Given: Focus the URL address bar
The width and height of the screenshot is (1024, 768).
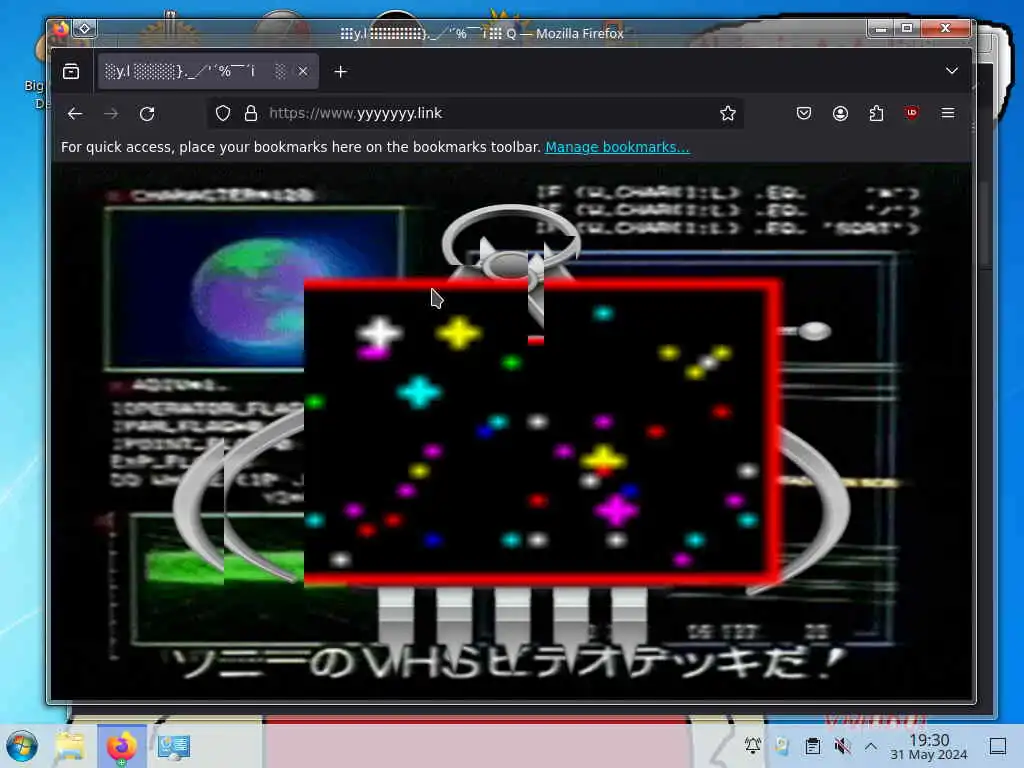Looking at the screenshot, I should 475,114.
